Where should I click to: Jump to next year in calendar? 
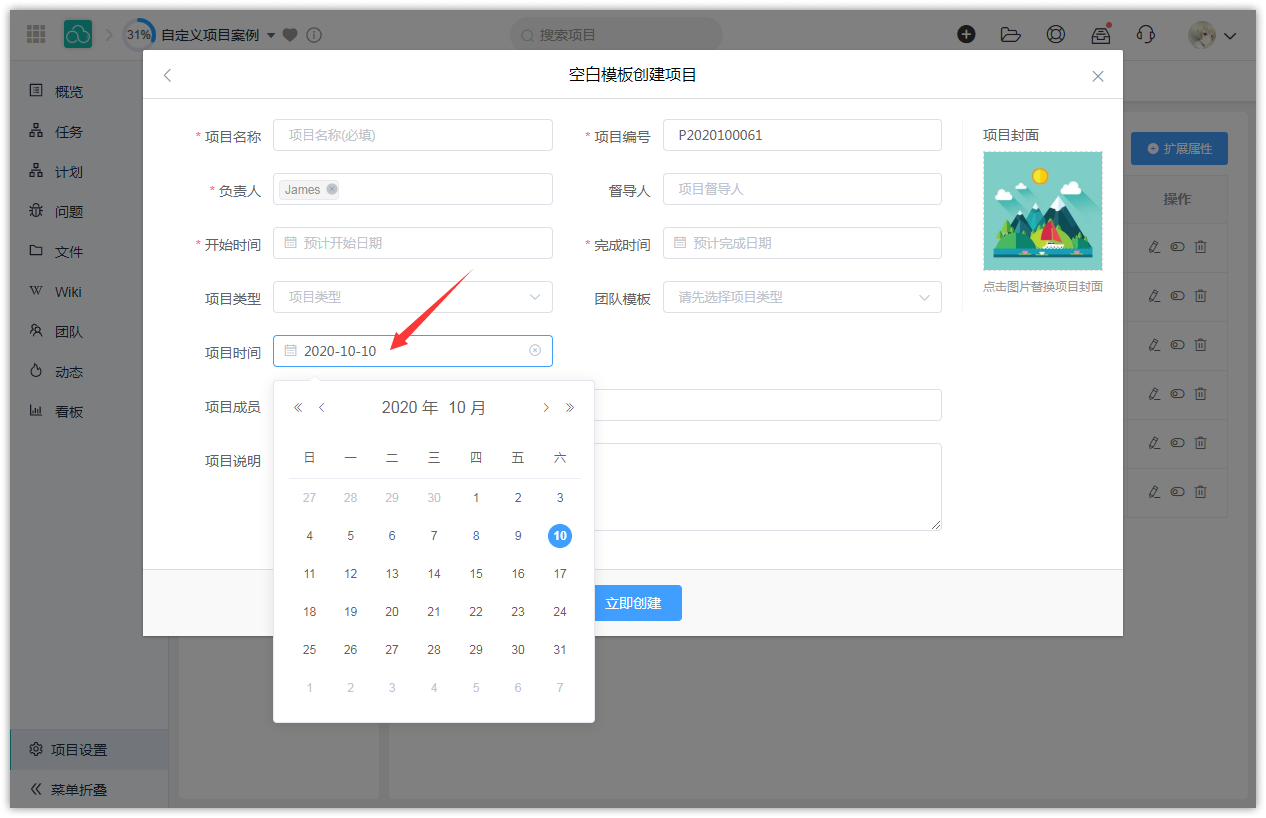point(570,407)
